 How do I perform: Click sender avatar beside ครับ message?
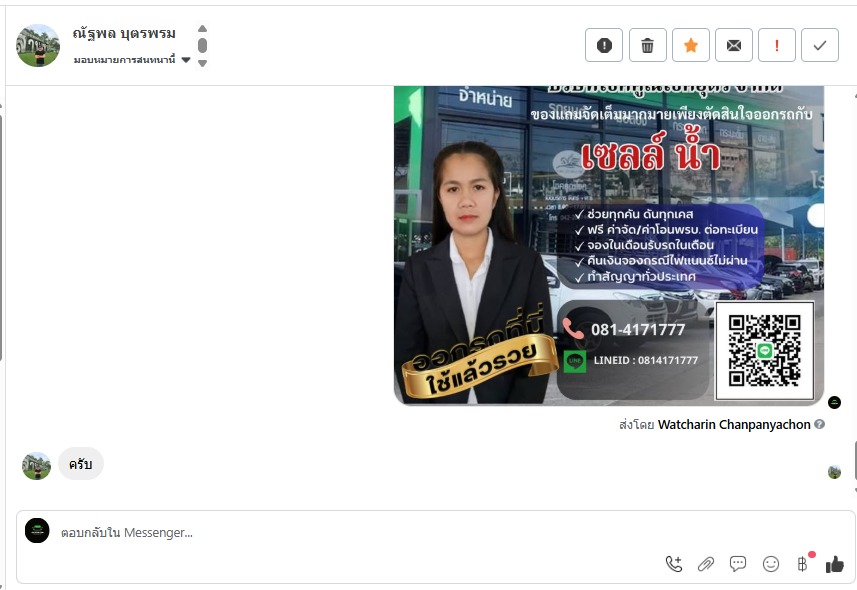pyautogui.click(x=36, y=466)
